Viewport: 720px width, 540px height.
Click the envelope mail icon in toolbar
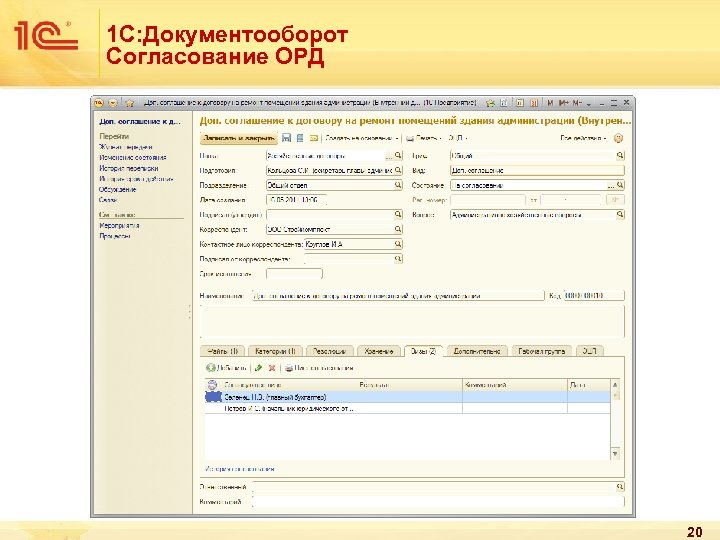coord(314,138)
